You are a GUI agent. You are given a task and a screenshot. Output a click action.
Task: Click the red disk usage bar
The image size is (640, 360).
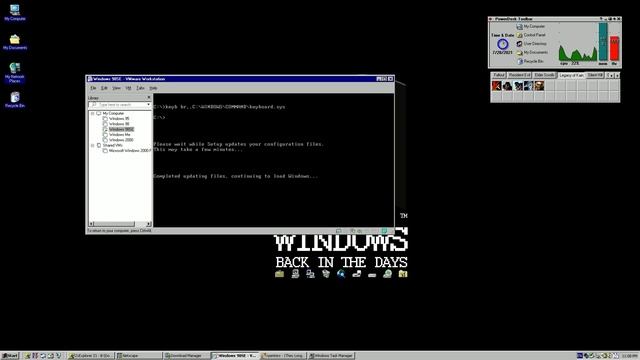(614, 49)
